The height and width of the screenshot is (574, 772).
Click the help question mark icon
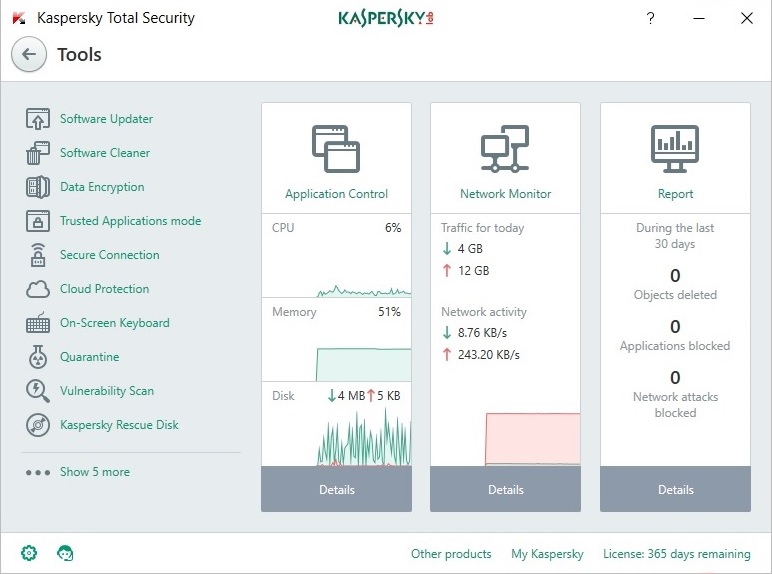(650, 18)
